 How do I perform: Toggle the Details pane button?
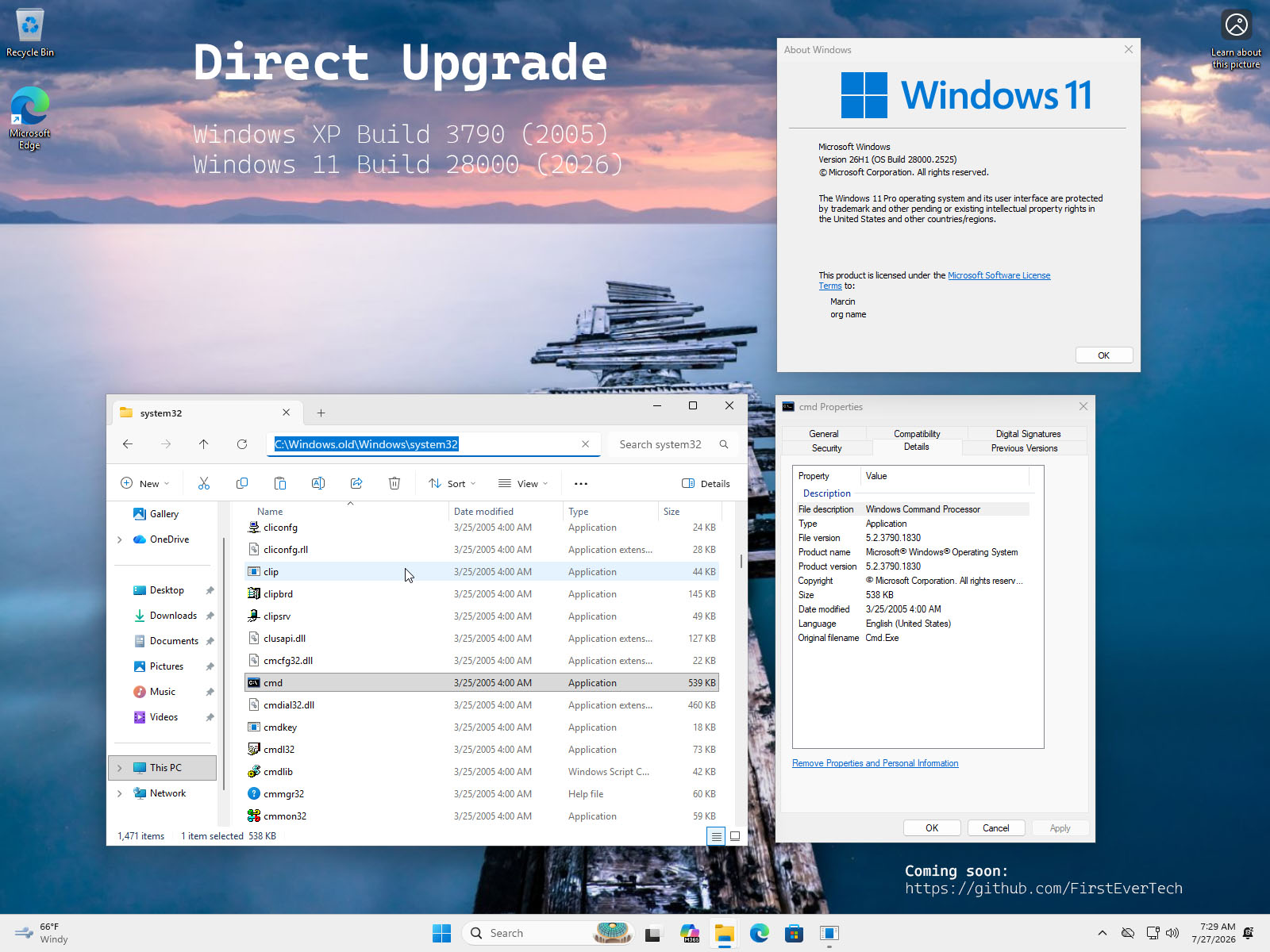(706, 483)
